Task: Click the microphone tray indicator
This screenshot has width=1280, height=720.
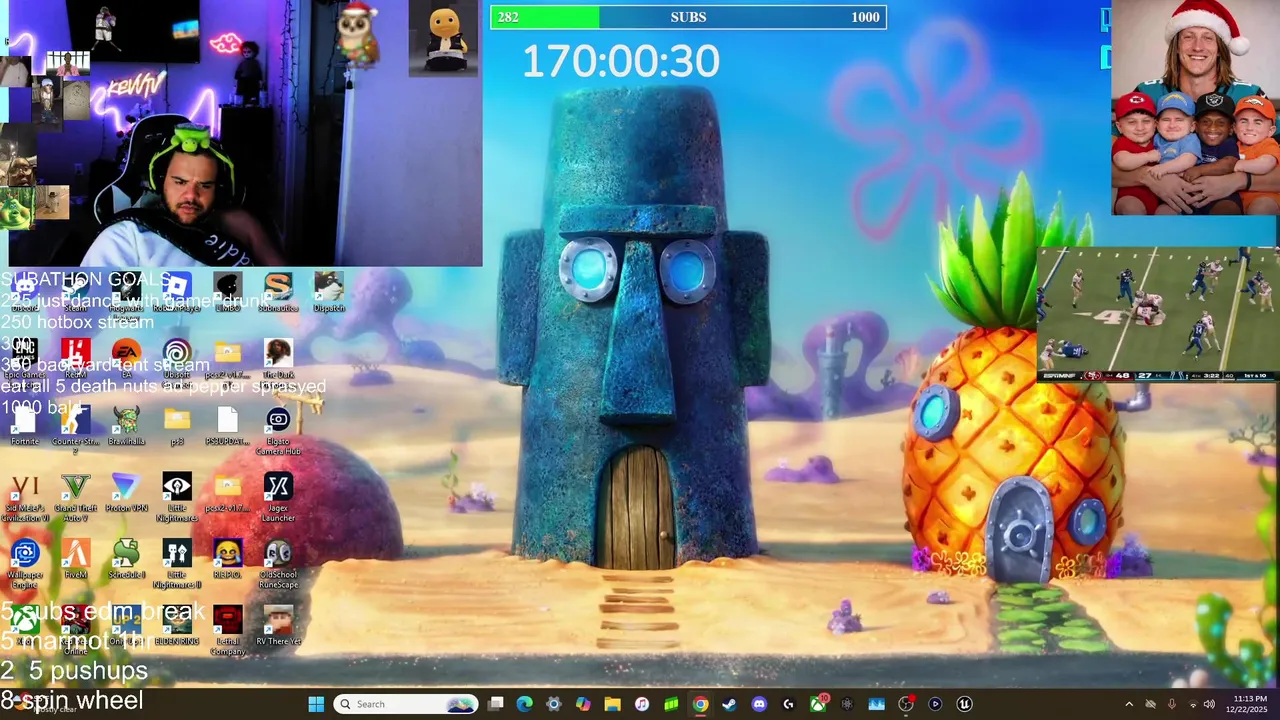Action: point(1171,704)
